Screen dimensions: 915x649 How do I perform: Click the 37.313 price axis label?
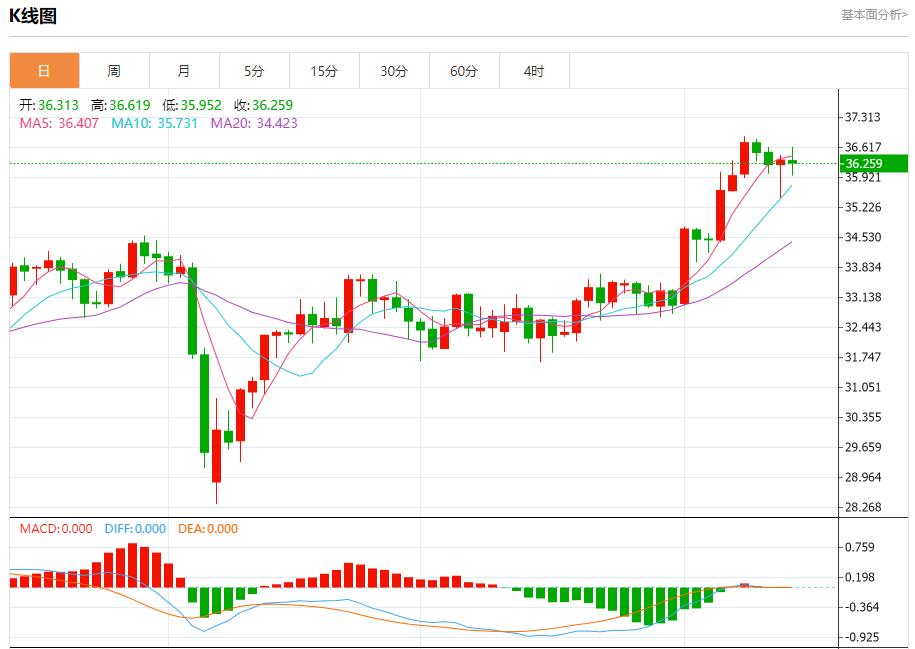(x=863, y=117)
